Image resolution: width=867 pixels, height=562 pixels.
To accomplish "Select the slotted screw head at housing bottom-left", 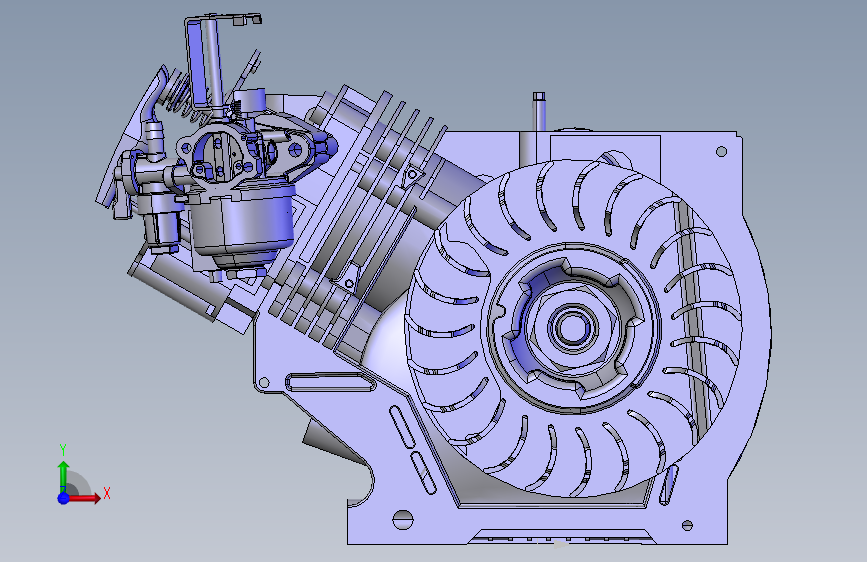I will (403, 519).
